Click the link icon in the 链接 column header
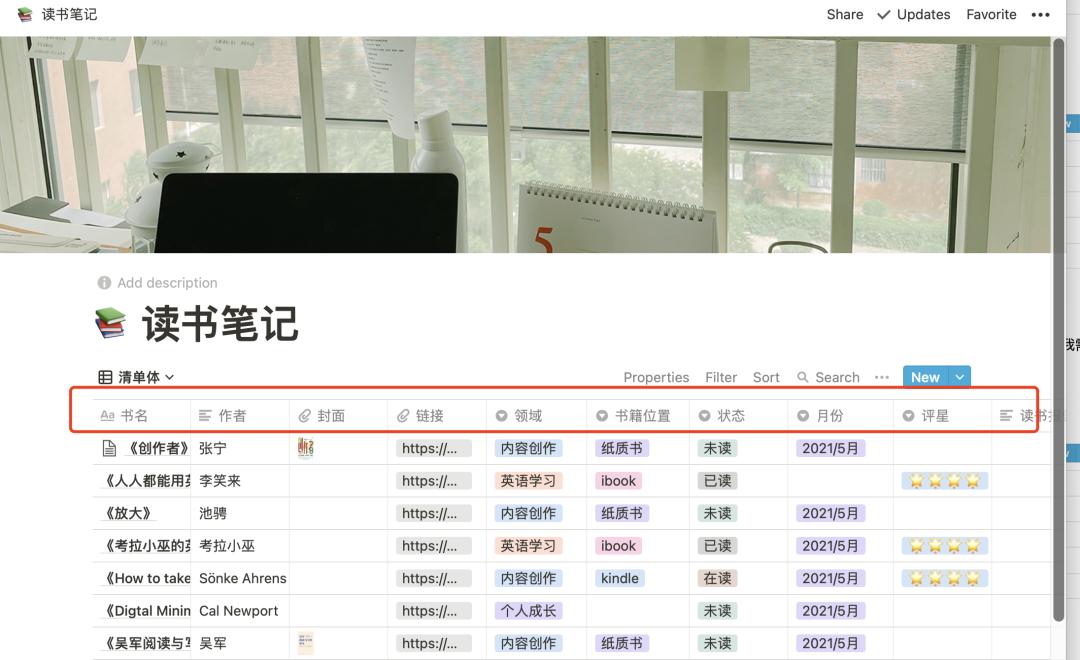 tap(404, 415)
